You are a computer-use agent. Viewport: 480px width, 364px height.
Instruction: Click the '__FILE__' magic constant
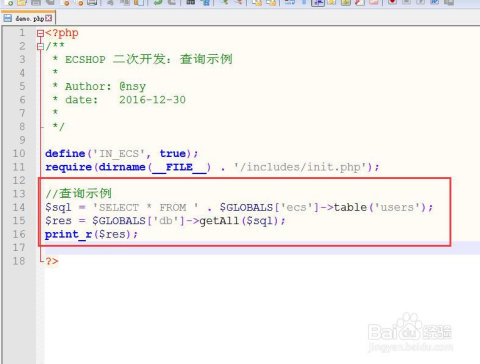179,167
